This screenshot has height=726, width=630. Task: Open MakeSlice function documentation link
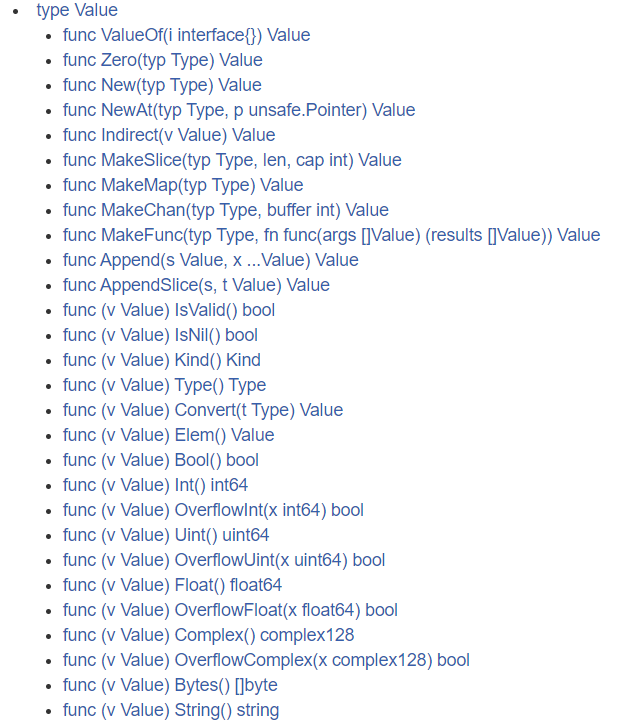click(232, 160)
